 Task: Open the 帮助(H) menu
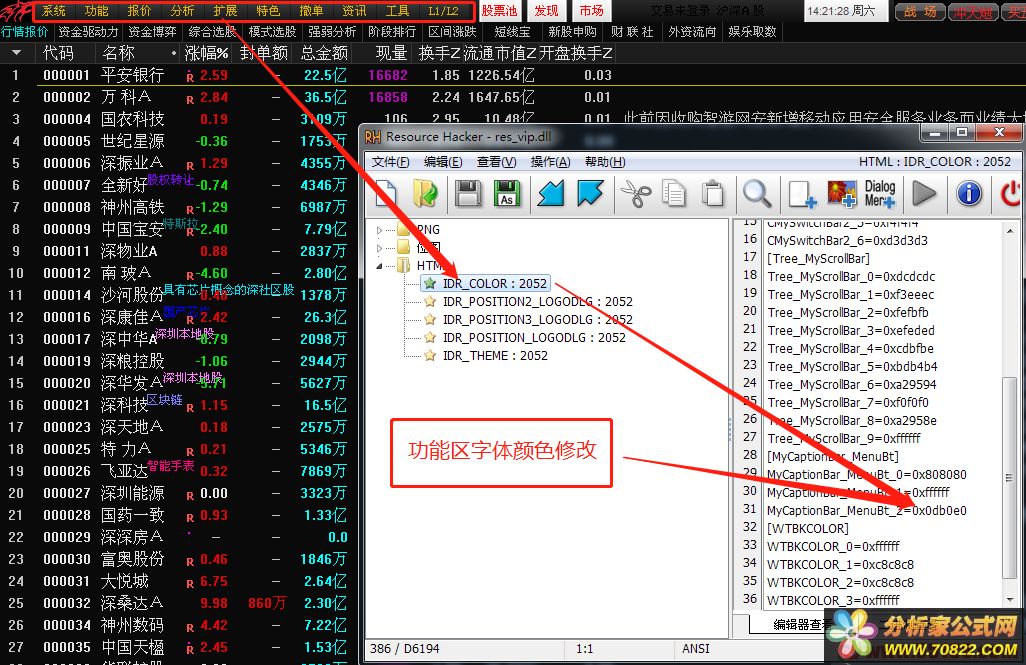click(605, 162)
